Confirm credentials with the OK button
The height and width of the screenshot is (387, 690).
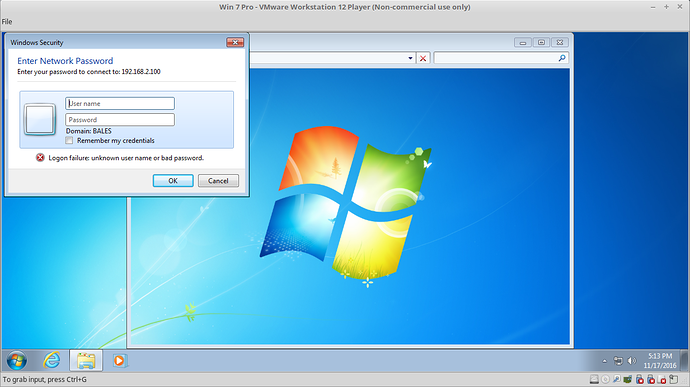coord(173,181)
